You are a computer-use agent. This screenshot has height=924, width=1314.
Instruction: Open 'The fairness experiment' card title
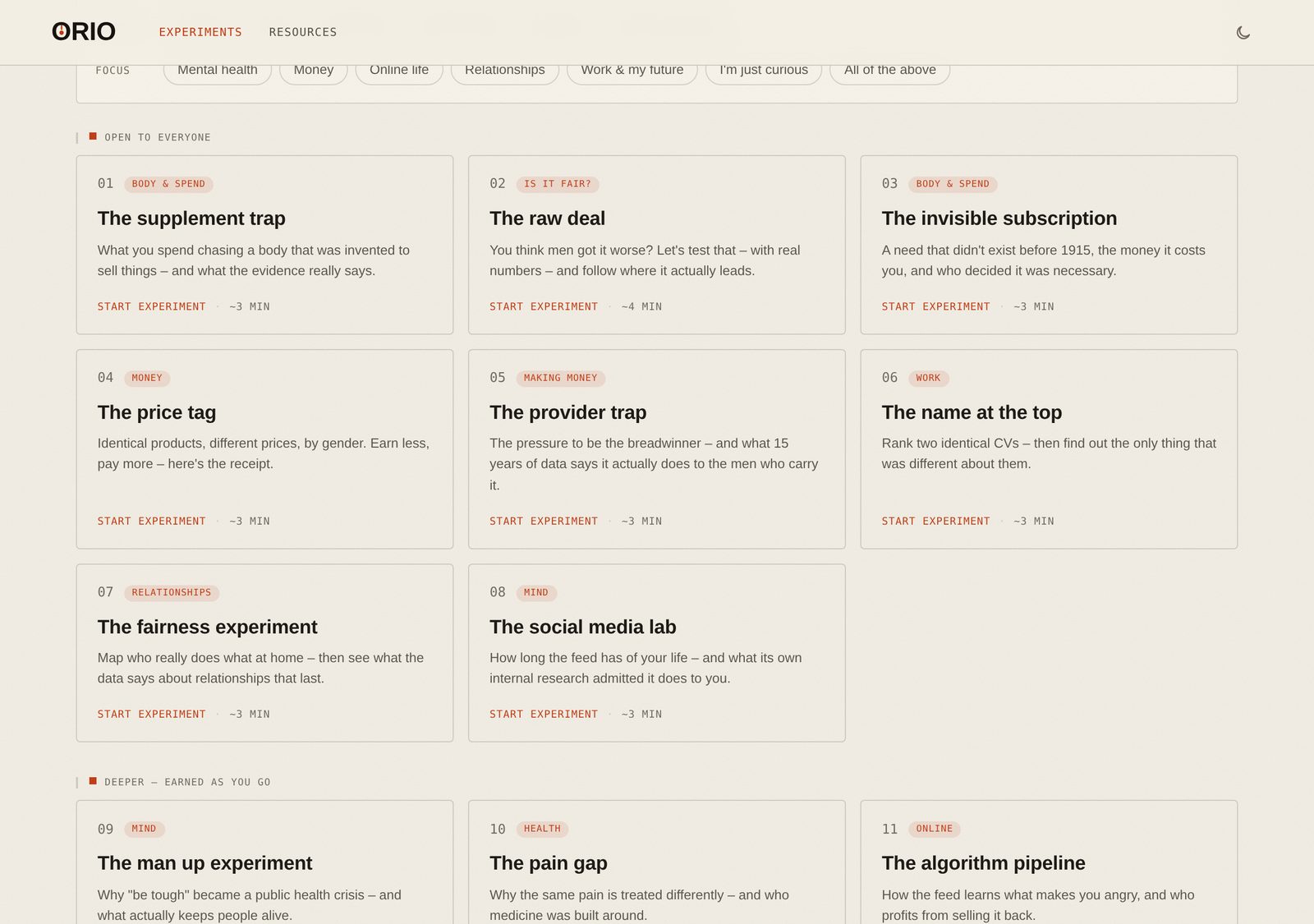coord(208,627)
